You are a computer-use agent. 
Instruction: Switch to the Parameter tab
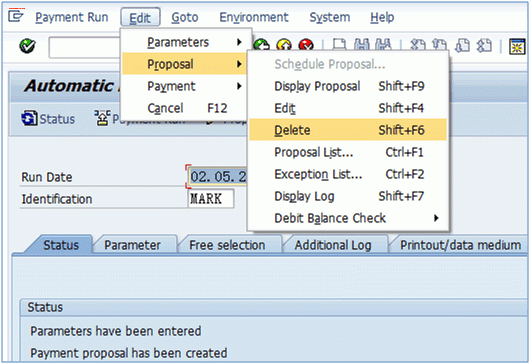(132, 244)
